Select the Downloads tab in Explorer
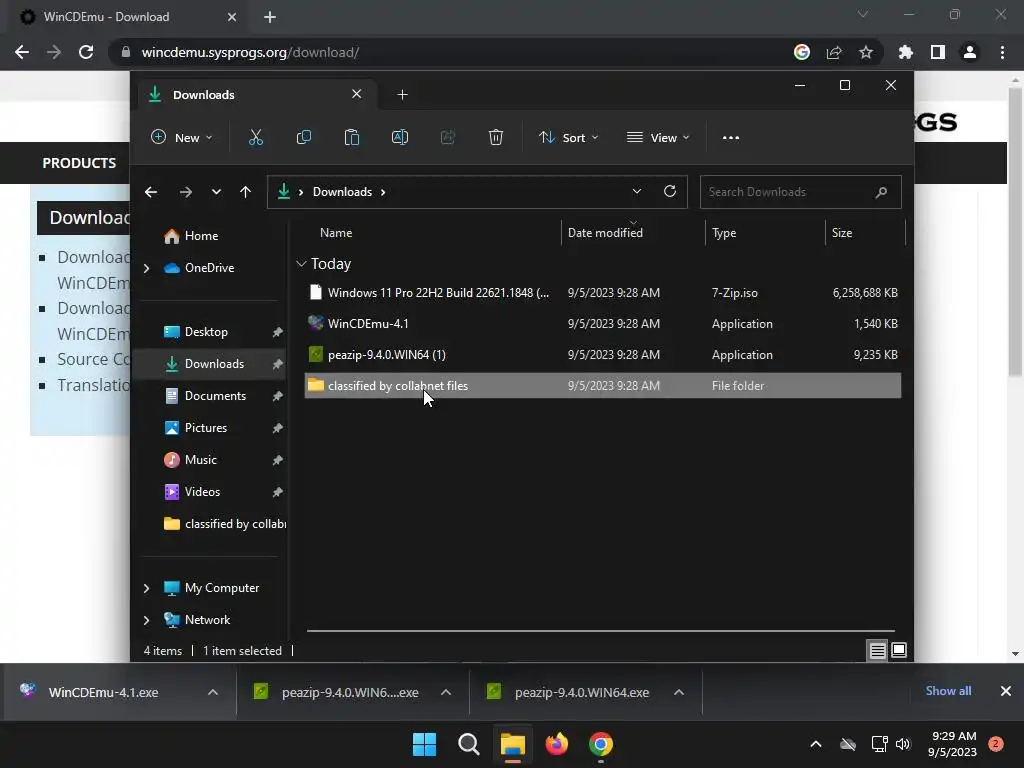The image size is (1024, 768). pyautogui.click(x=257, y=95)
